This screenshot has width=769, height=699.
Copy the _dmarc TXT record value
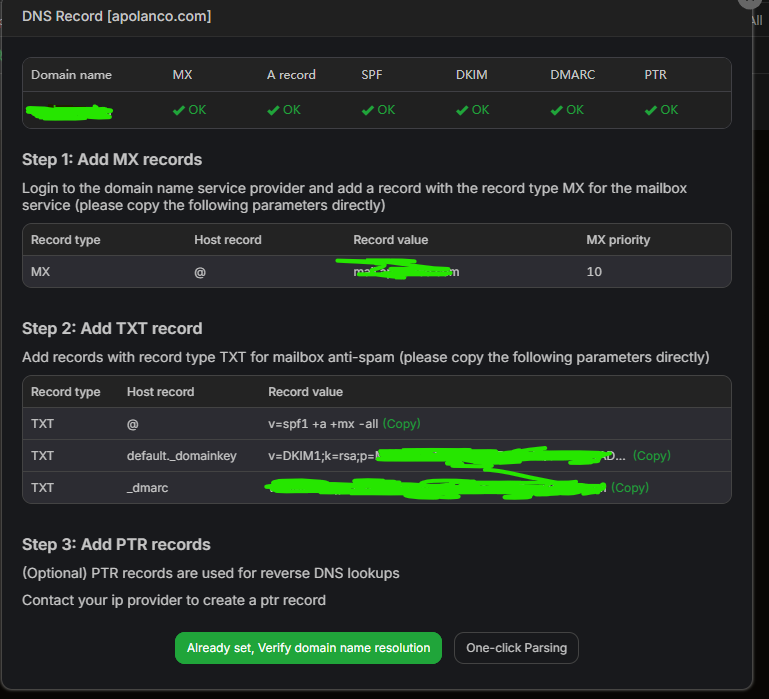630,488
